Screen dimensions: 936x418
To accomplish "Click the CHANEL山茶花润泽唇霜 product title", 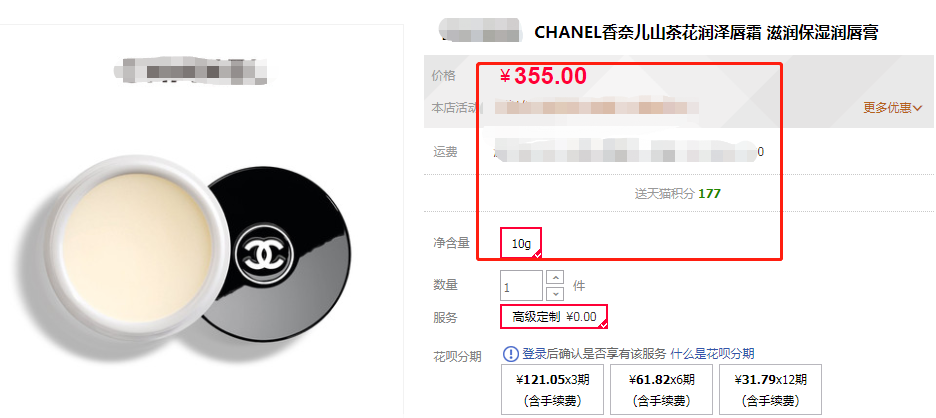I will (x=706, y=32).
